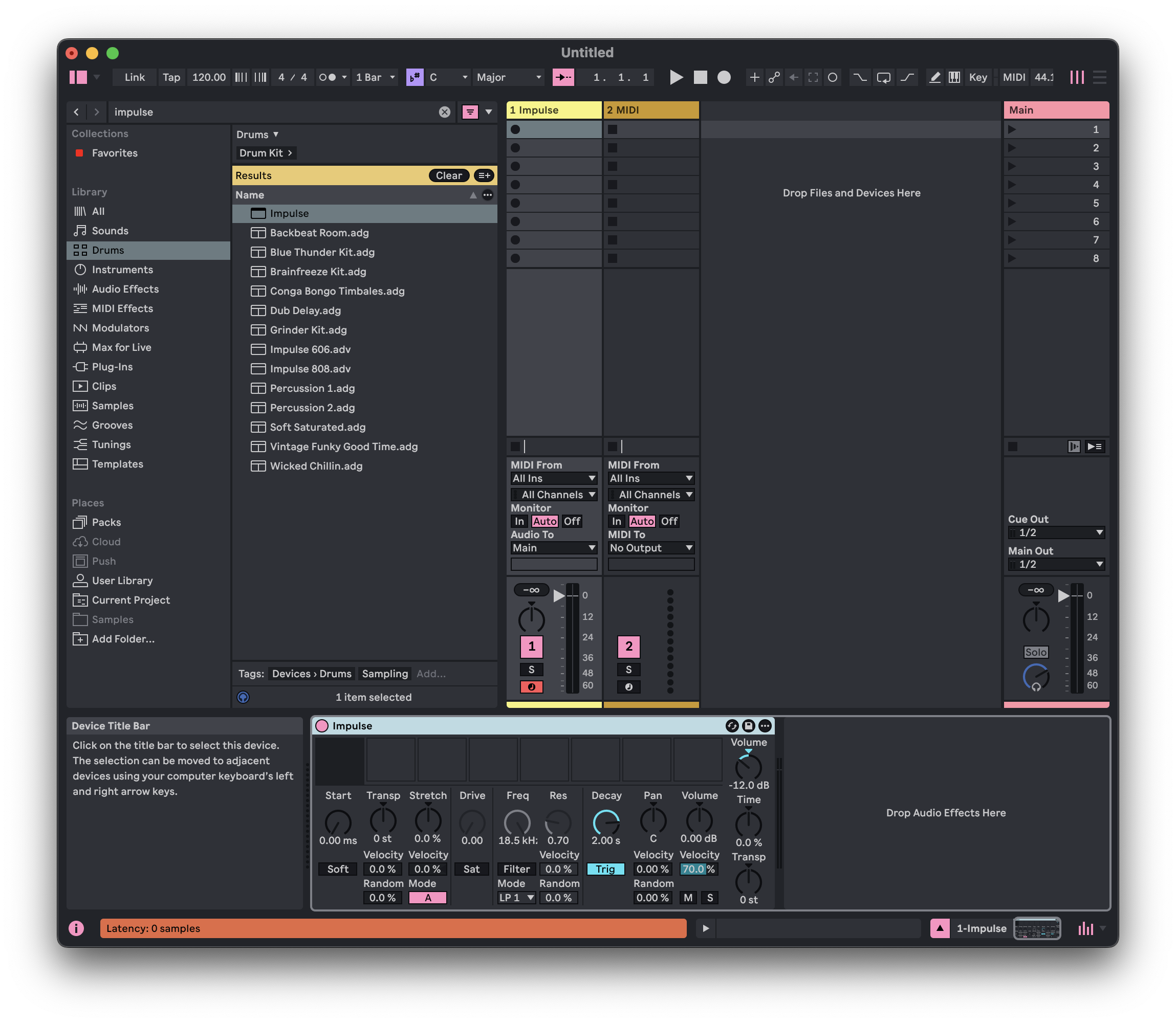Toggle the metronome button
This screenshot has height=1023, width=1176.
(328, 77)
